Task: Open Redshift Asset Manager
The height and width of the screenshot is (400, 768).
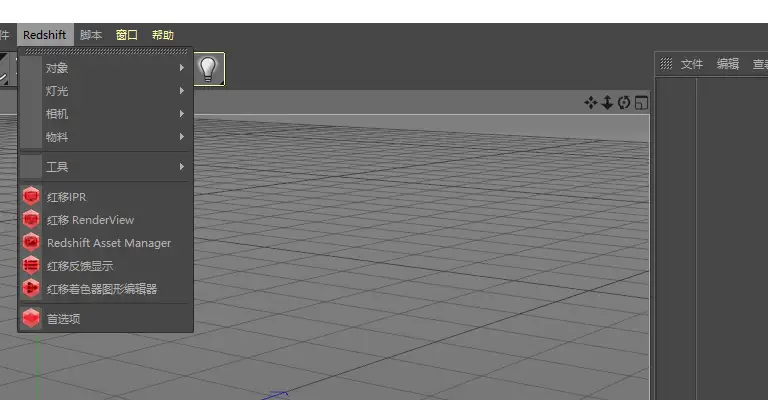Action: [x=105, y=243]
